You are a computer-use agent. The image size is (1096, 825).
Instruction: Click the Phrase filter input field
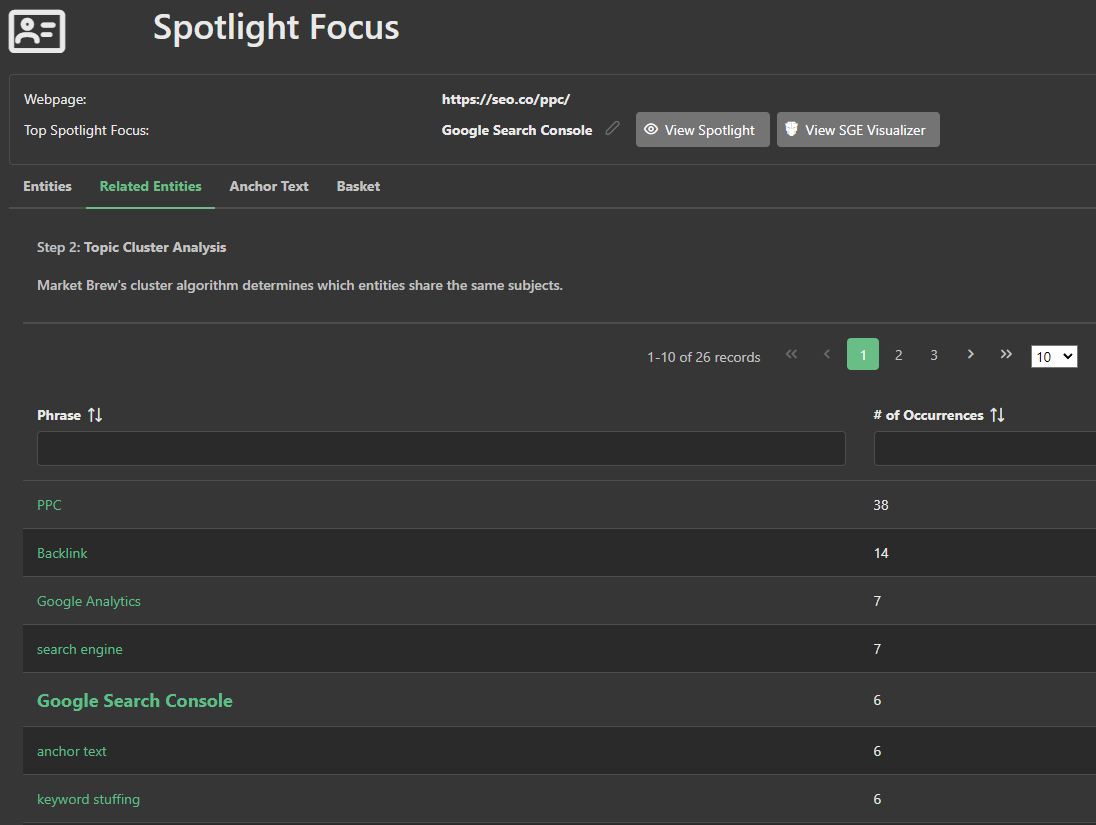click(441, 449)
